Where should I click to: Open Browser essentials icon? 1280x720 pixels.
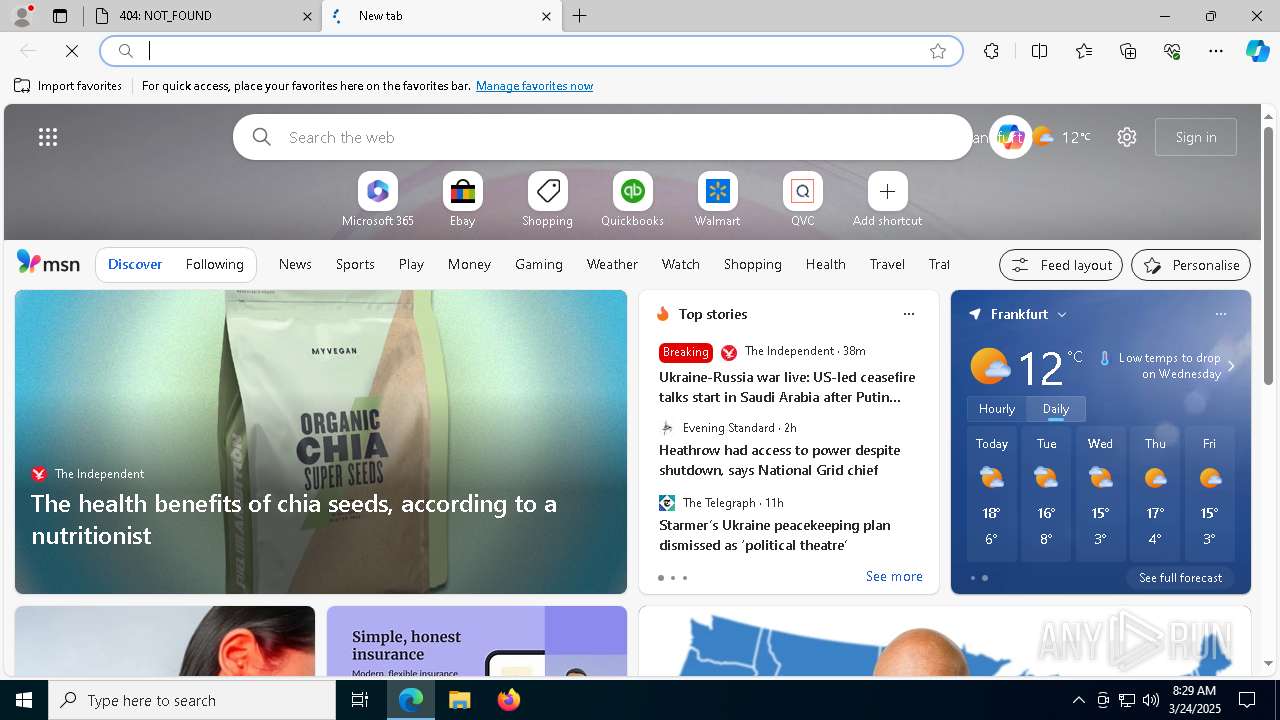click(x=1172, y=51)
